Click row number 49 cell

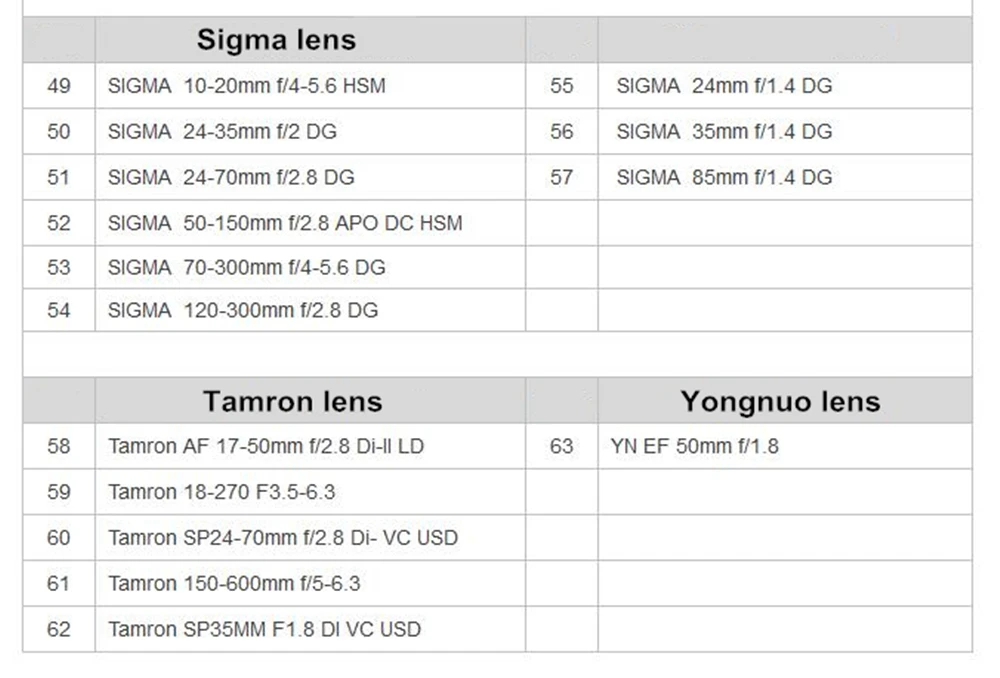pos(59,85)
